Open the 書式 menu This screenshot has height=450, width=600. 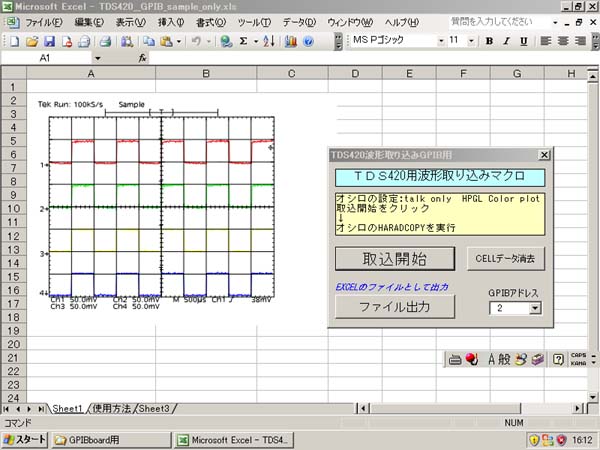pyautogui.click(x=211, y=23)
